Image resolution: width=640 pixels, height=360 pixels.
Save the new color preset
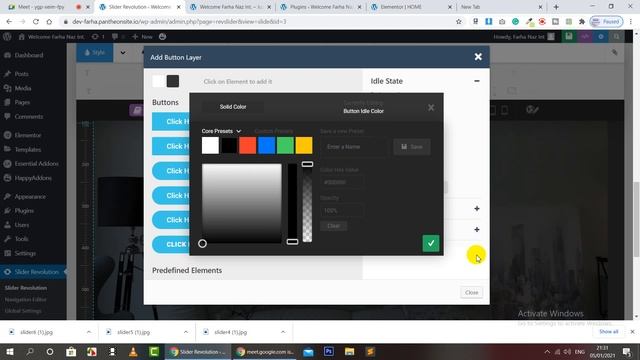(x=411, y=147)
